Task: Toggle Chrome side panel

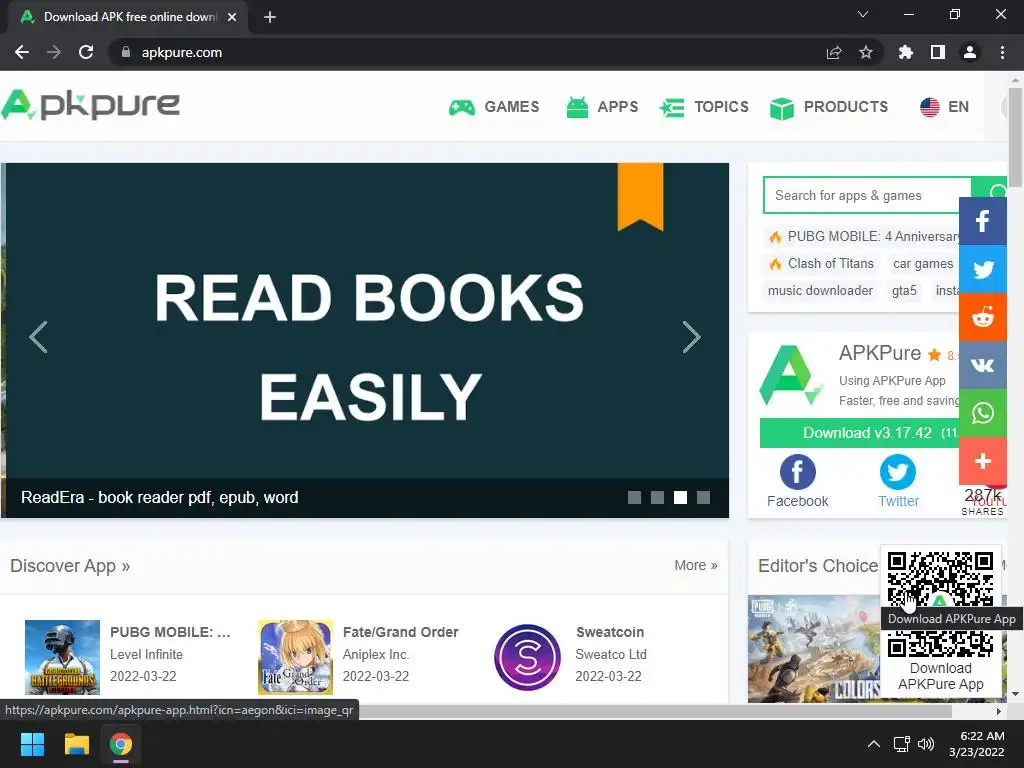Action: (x=938, y=52)
